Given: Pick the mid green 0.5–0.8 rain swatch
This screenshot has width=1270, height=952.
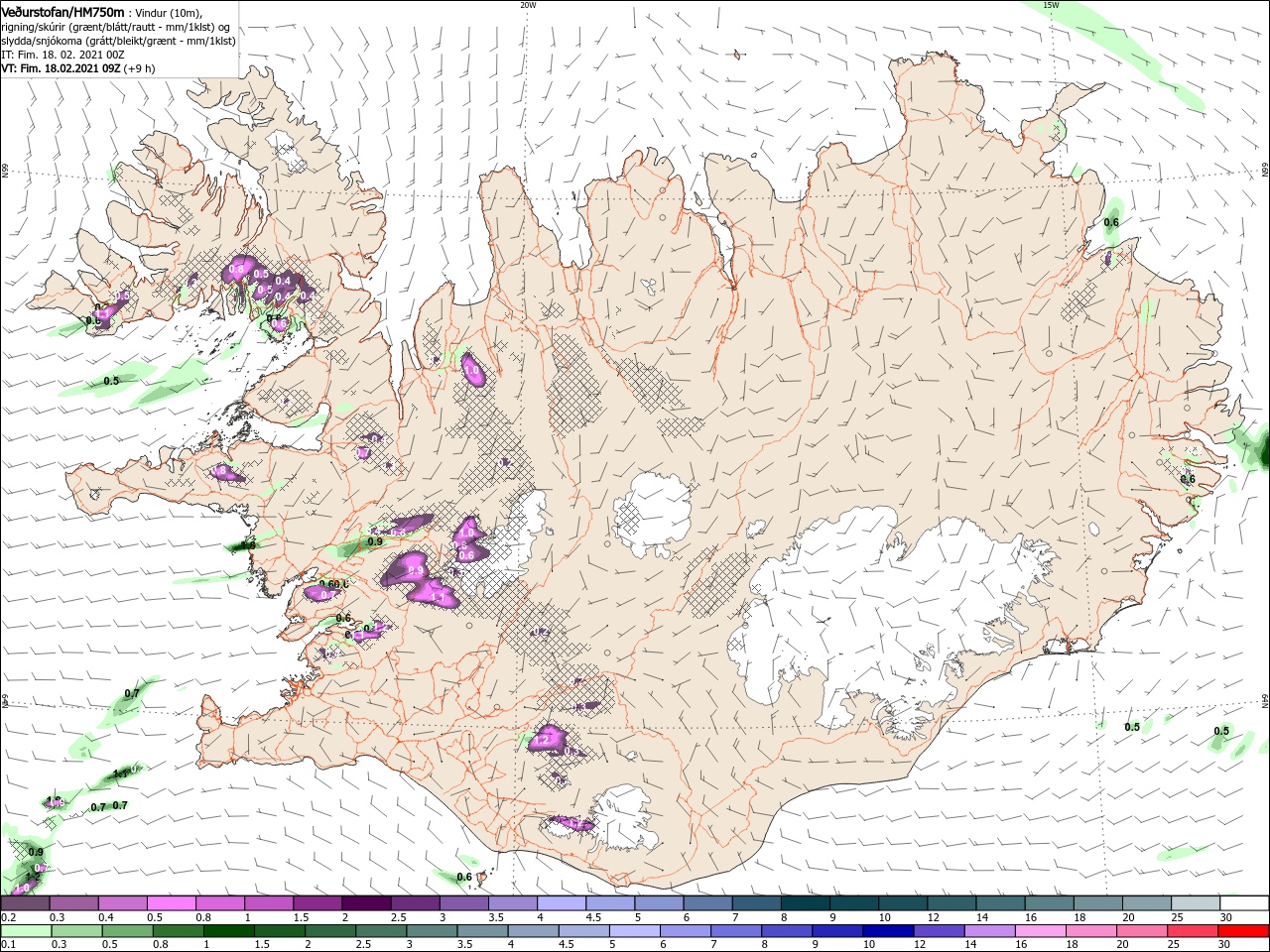Looking at the screenshot, I should (x=127, y=931).
